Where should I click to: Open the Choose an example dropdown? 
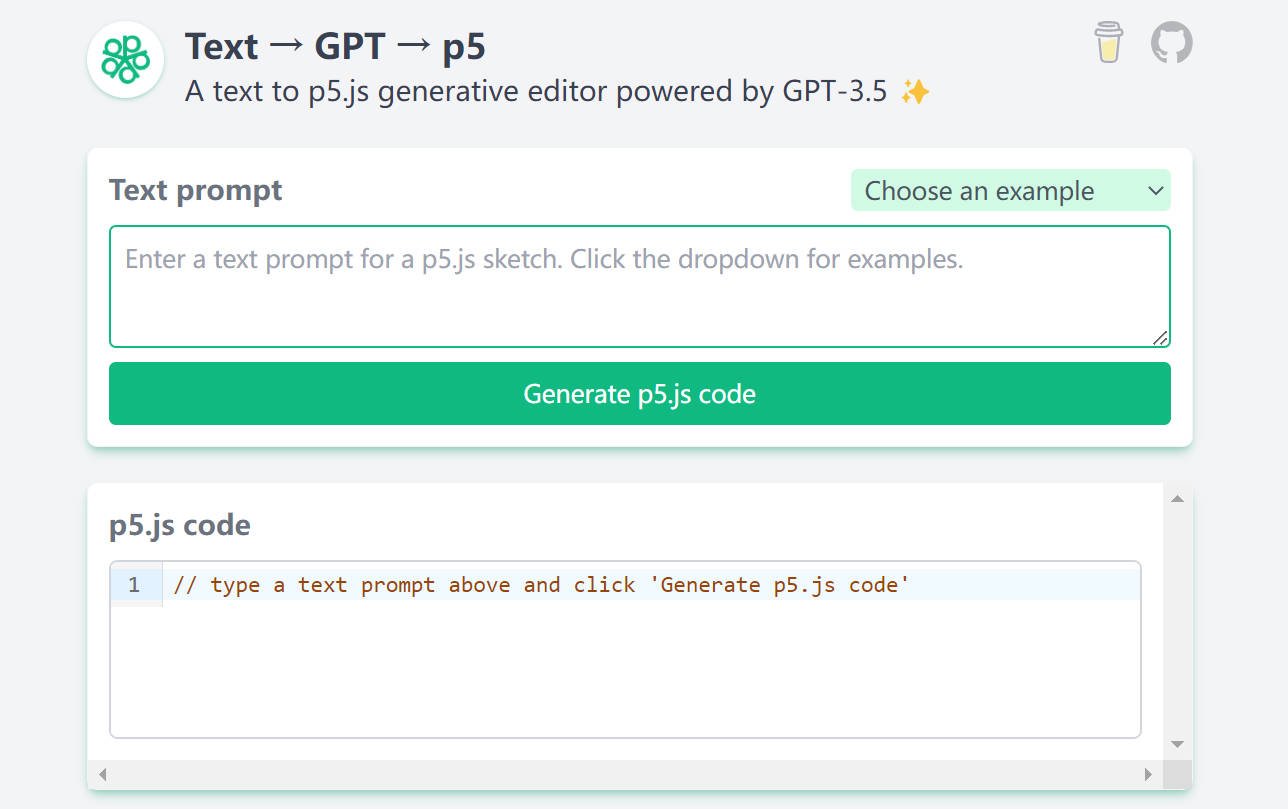[1010, 190]
